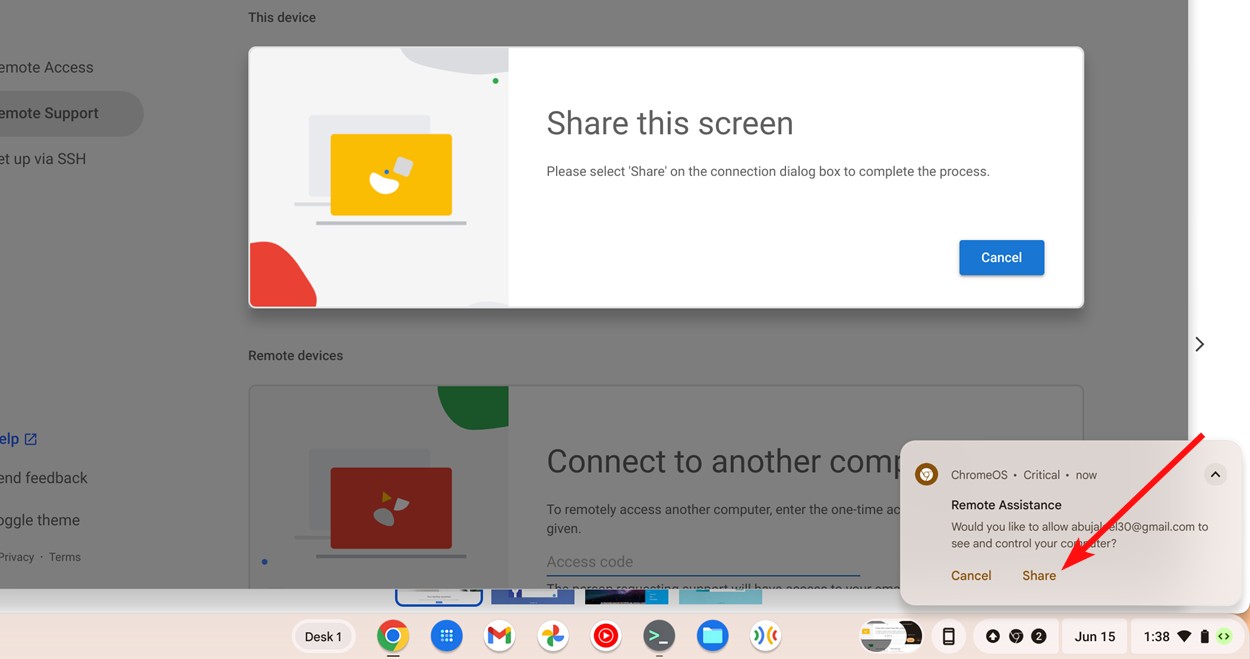Select the Desk 1 button on the shelf

point(323,636)
